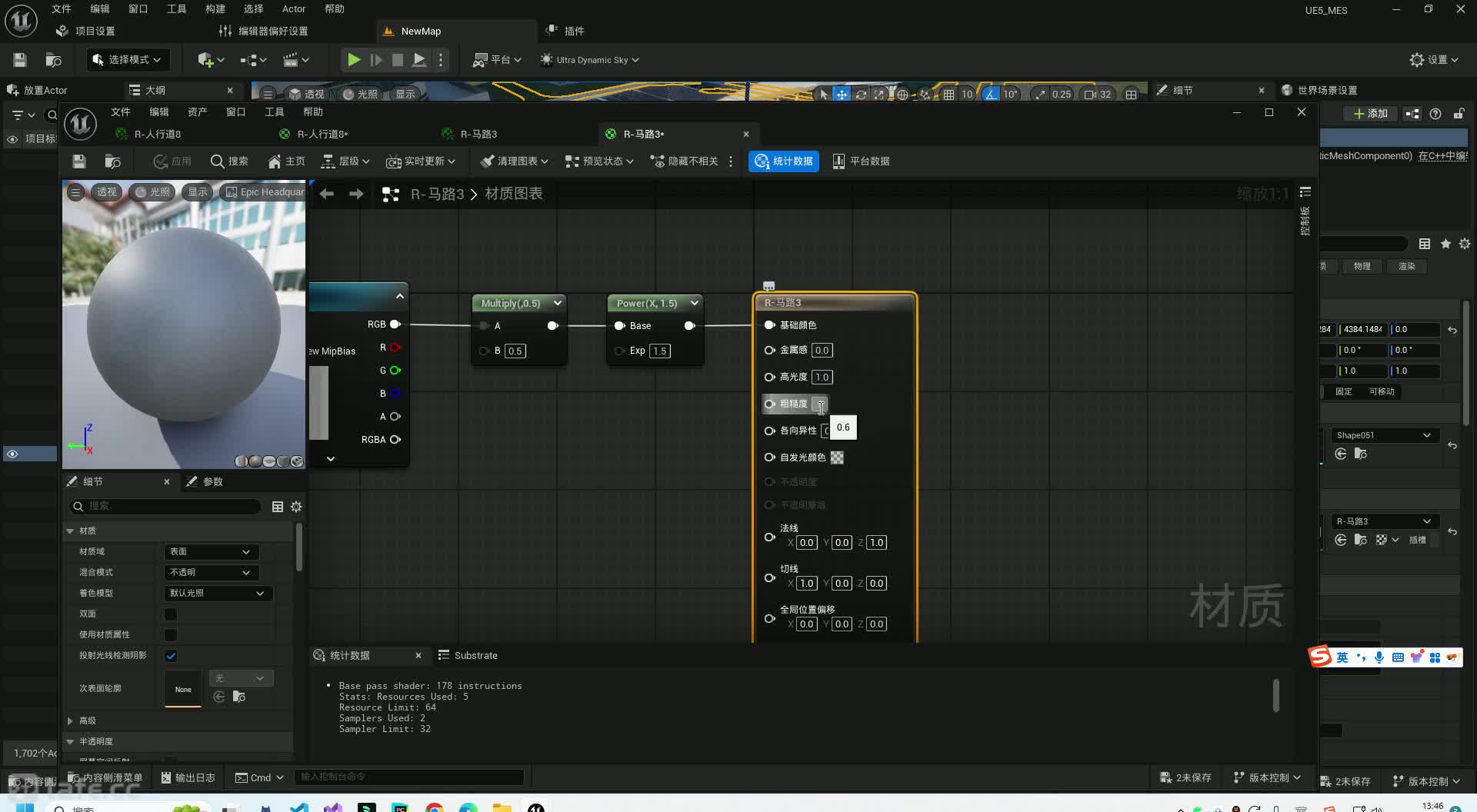Open the Content Drawer (内容侧滑菜单)
The image size is (1477, 812).
click(105, 778)
